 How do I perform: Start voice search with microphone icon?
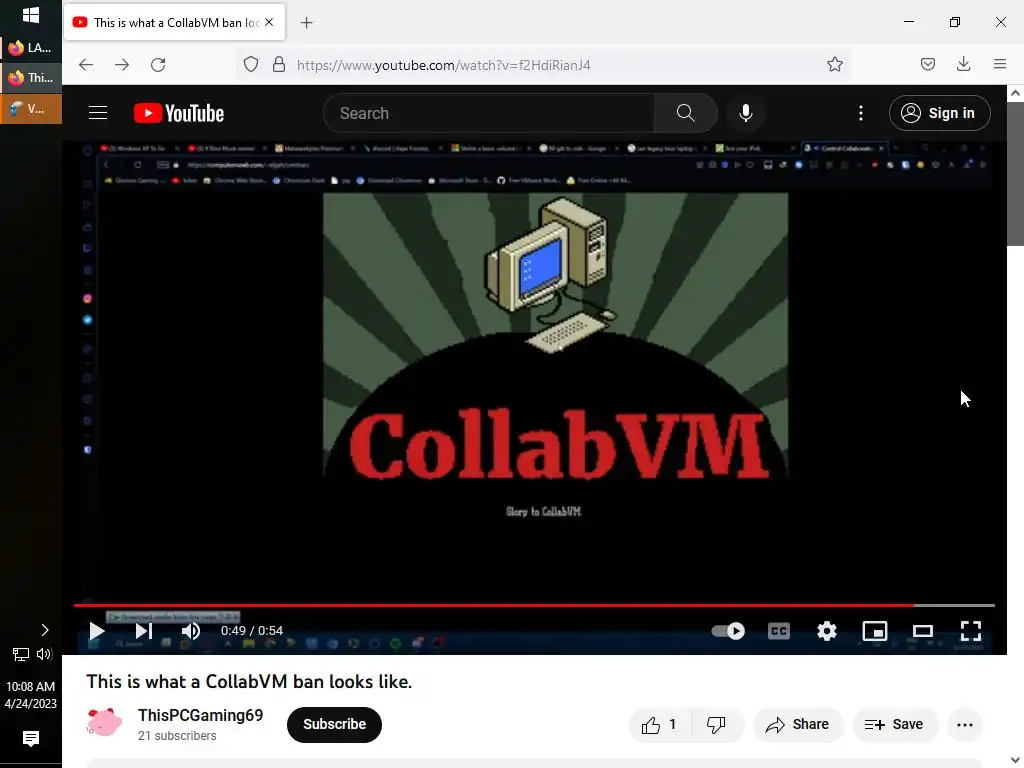pos(746,113)
